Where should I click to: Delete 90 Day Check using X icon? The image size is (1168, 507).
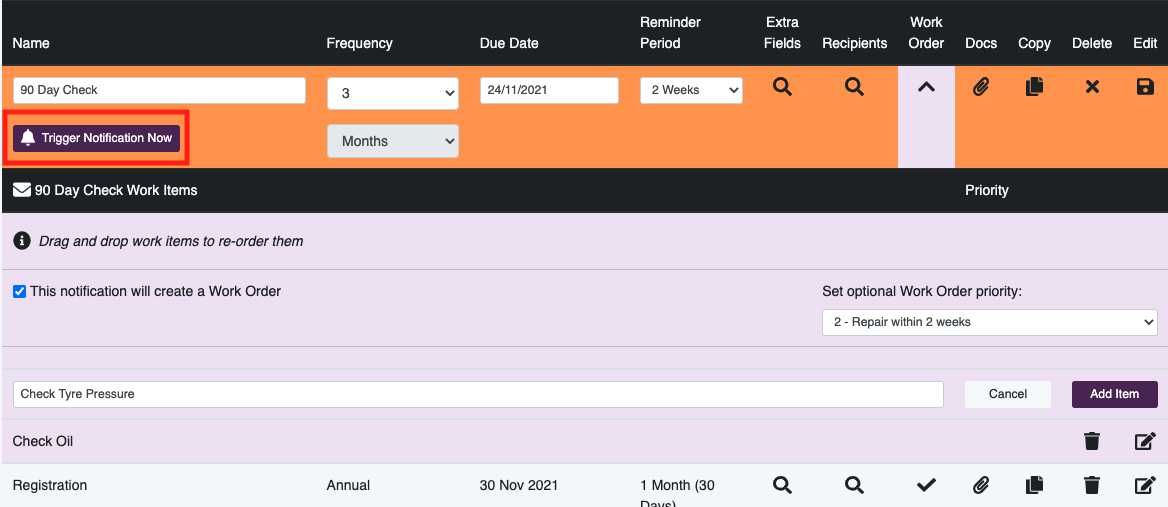[1092, 87]
